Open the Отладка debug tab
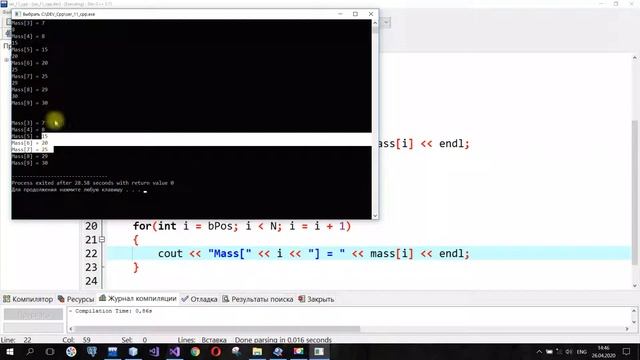 199,299
